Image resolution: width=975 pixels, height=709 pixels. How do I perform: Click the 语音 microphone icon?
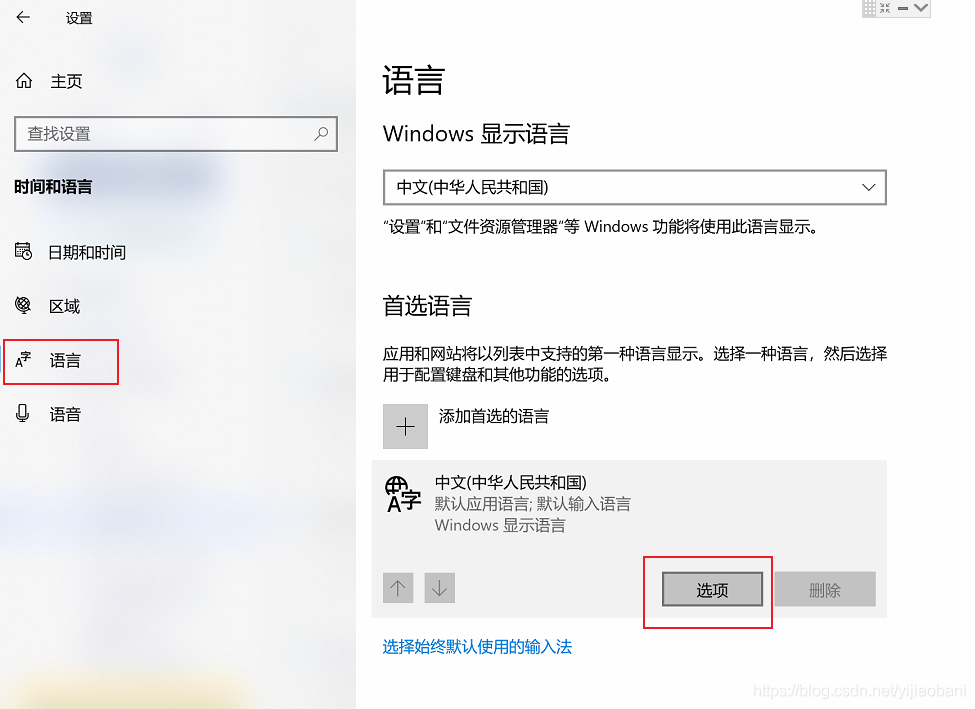click(x=22, y=414)
